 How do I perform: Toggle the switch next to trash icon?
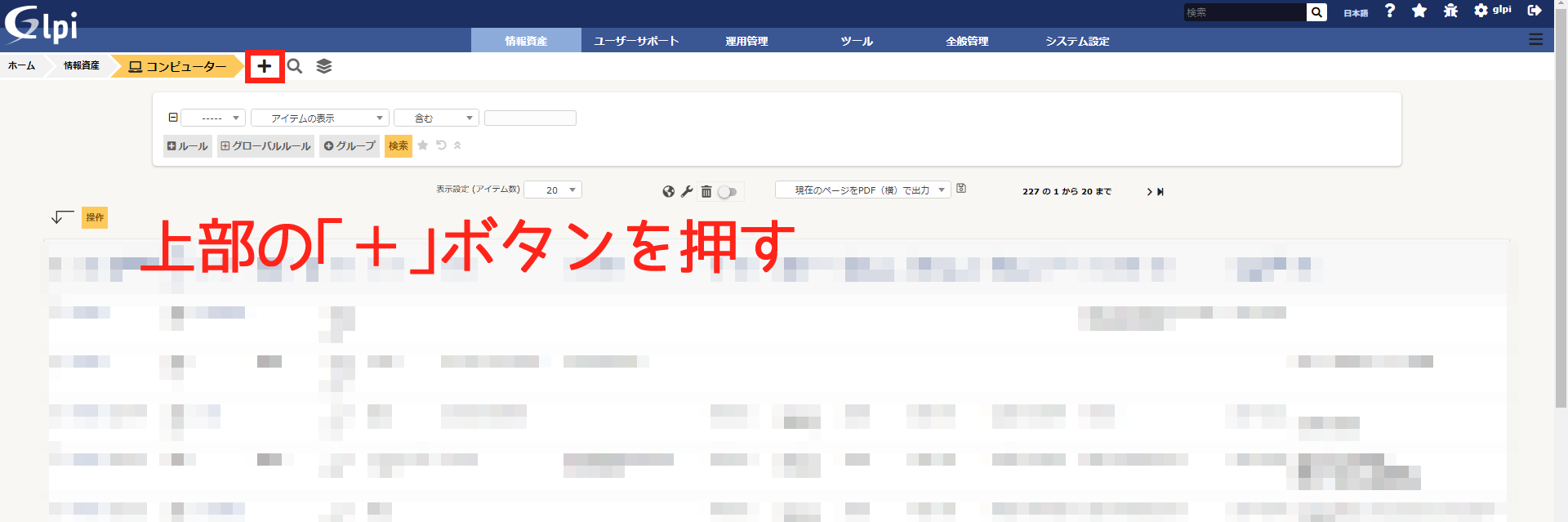click(728, 192)
